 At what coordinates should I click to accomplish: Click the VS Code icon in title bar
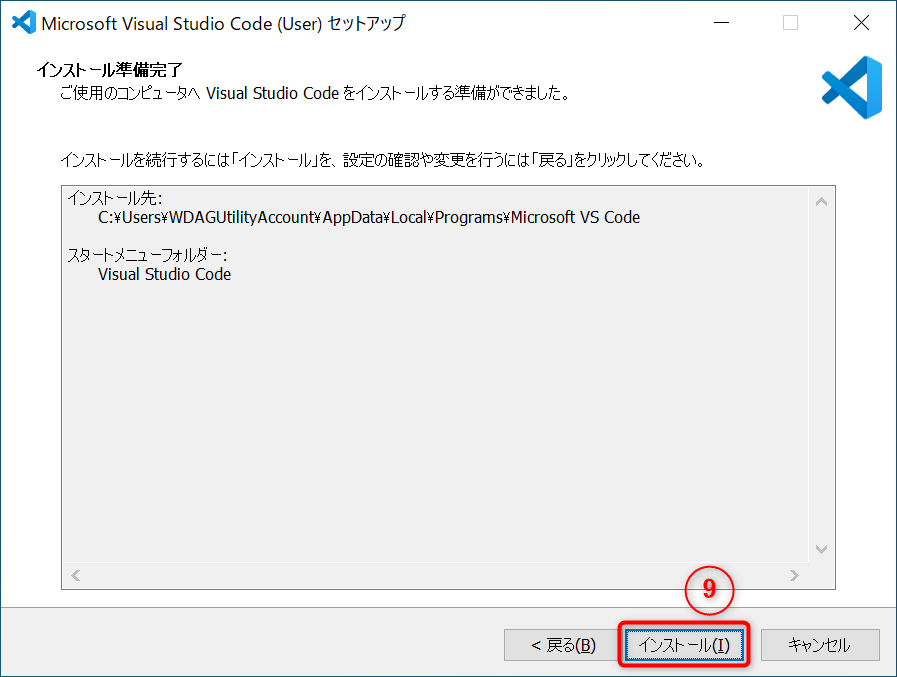point(24,23)
